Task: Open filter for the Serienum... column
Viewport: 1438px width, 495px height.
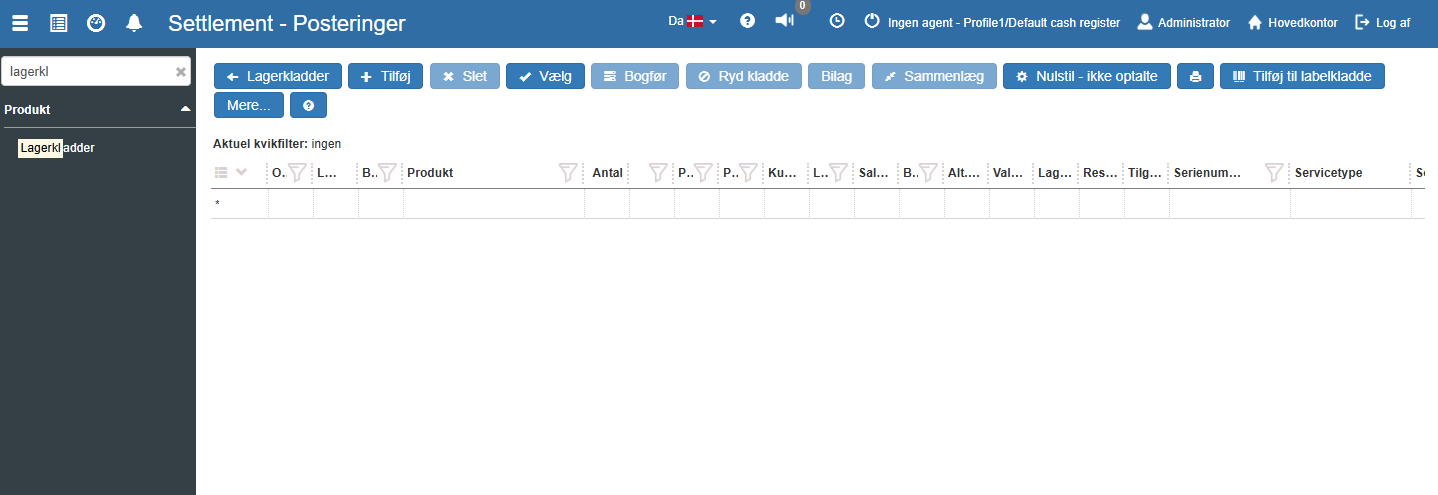Action: (1274, 173)
